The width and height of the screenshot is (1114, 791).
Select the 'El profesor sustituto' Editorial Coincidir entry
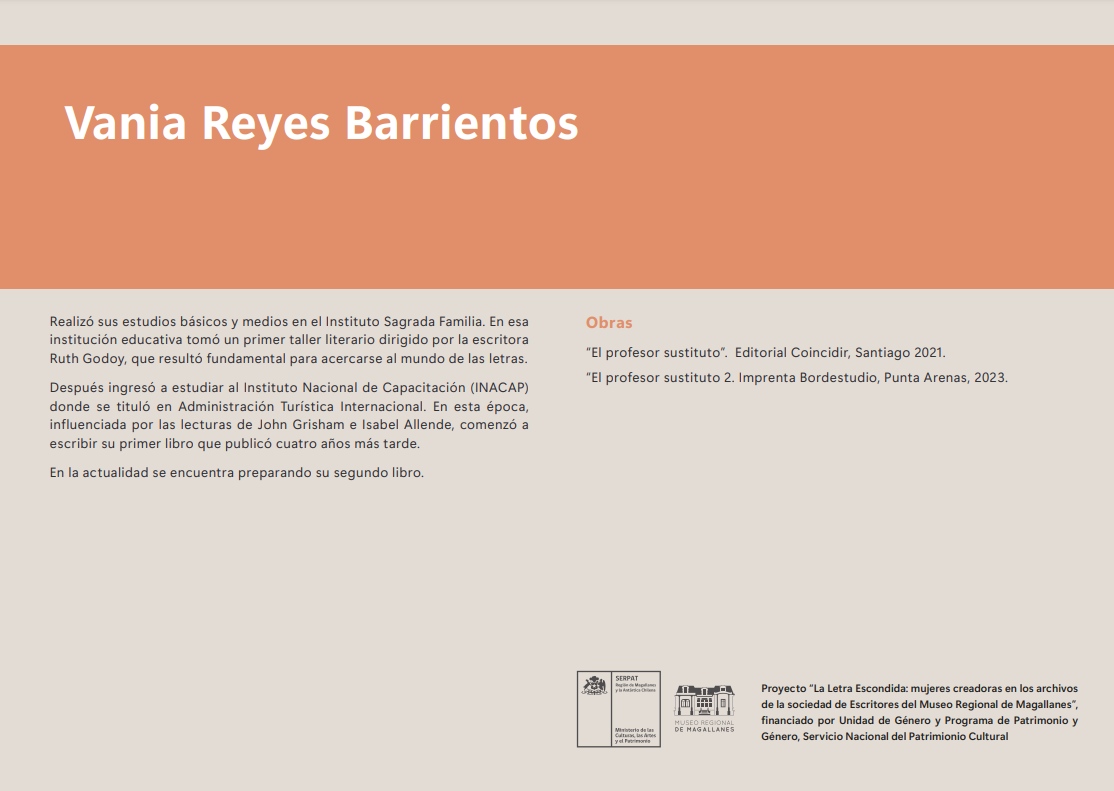pyautogui.click(x=766, y=352)
